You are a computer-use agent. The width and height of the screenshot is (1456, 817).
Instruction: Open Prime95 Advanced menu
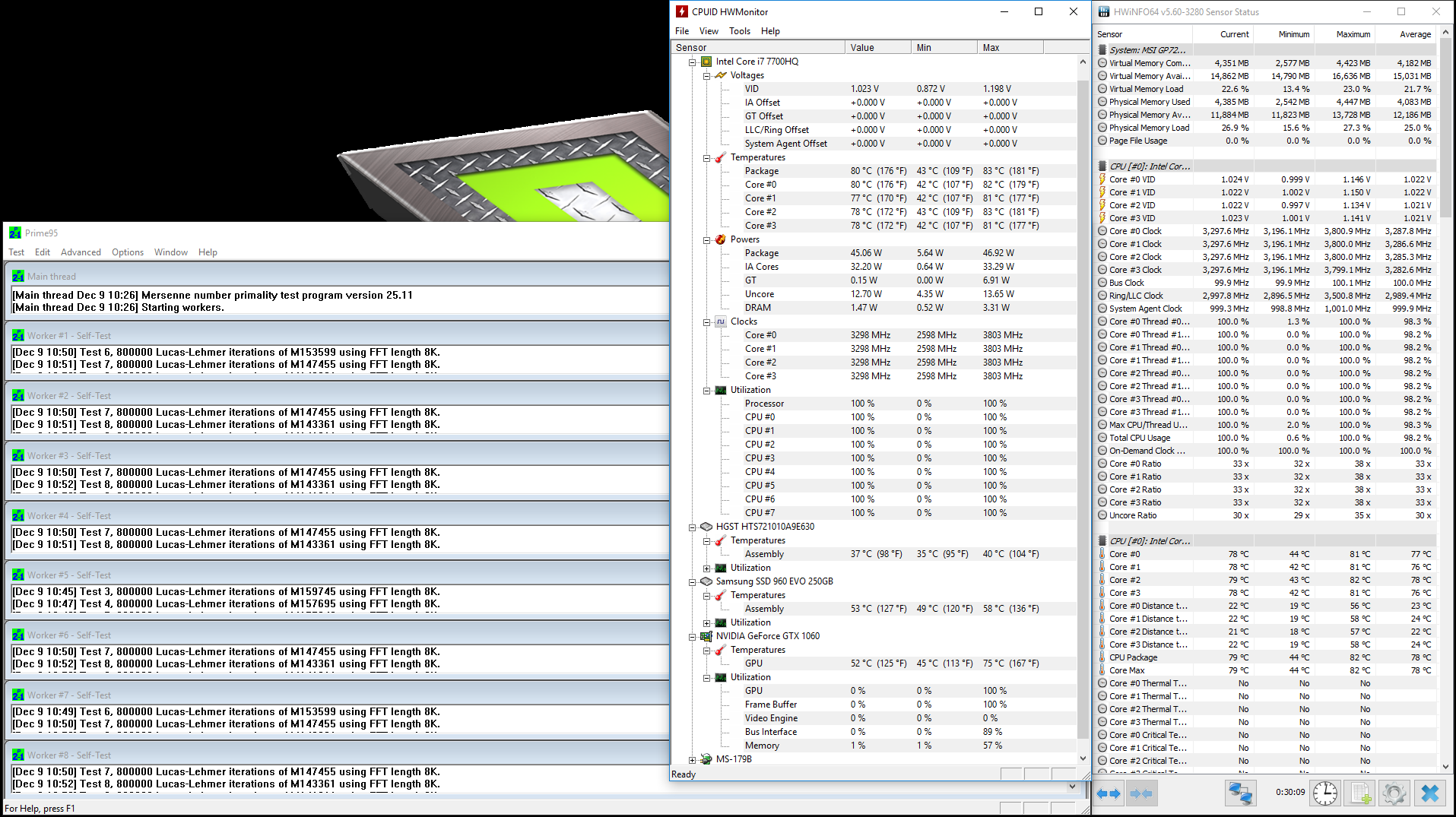click(81, 252)
